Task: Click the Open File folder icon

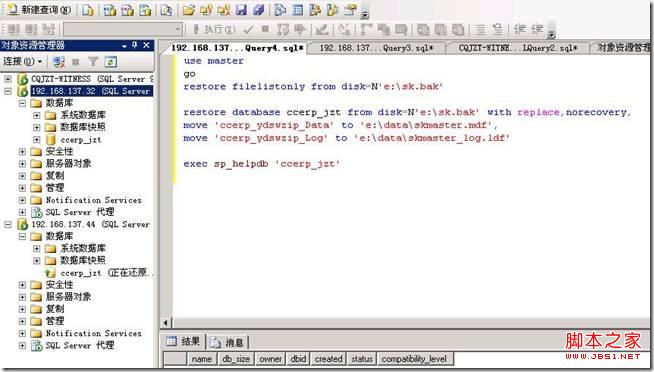Action: click(x=189, y=10)
